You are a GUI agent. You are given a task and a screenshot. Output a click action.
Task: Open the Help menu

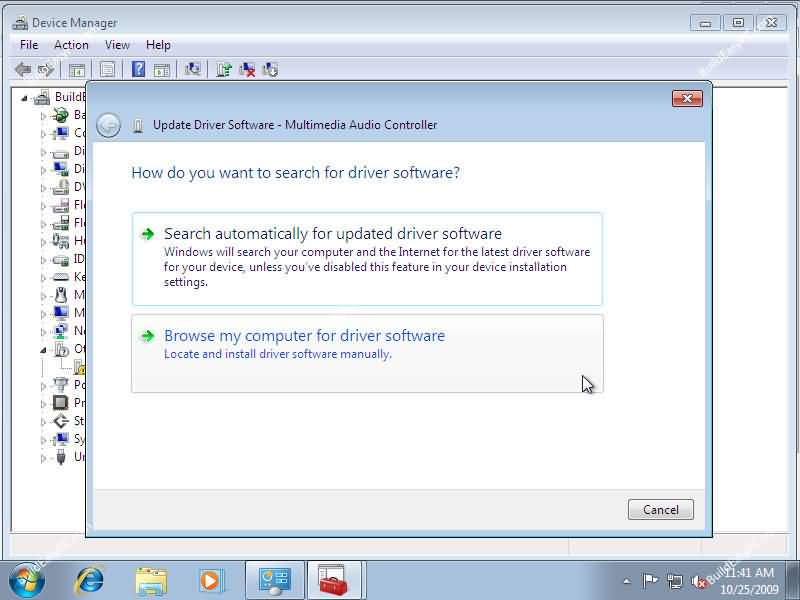158,45
